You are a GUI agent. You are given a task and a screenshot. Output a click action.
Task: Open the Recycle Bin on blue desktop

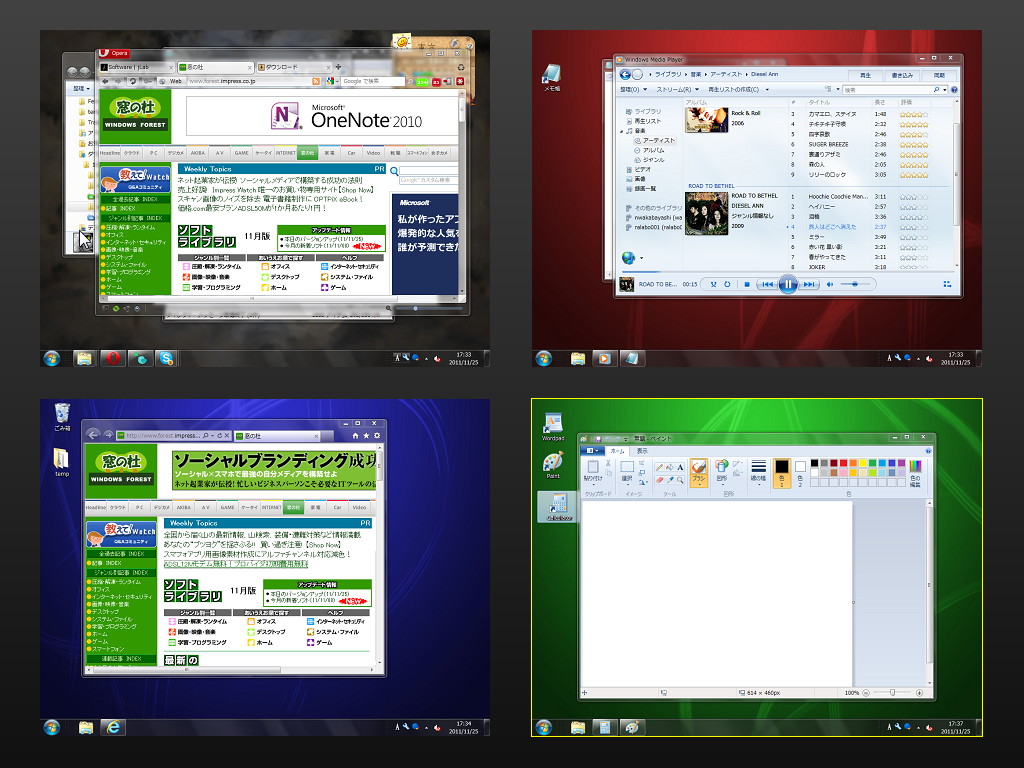click(x=62, y=417)
